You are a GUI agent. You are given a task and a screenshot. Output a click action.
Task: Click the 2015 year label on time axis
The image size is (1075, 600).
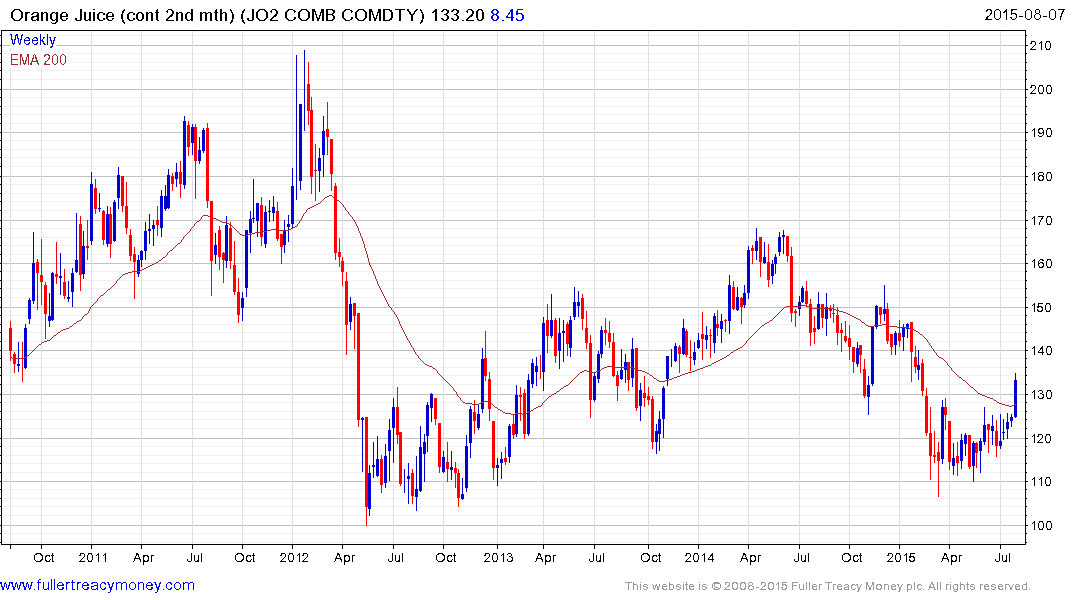pyautogui.click(x=901, y=557)
